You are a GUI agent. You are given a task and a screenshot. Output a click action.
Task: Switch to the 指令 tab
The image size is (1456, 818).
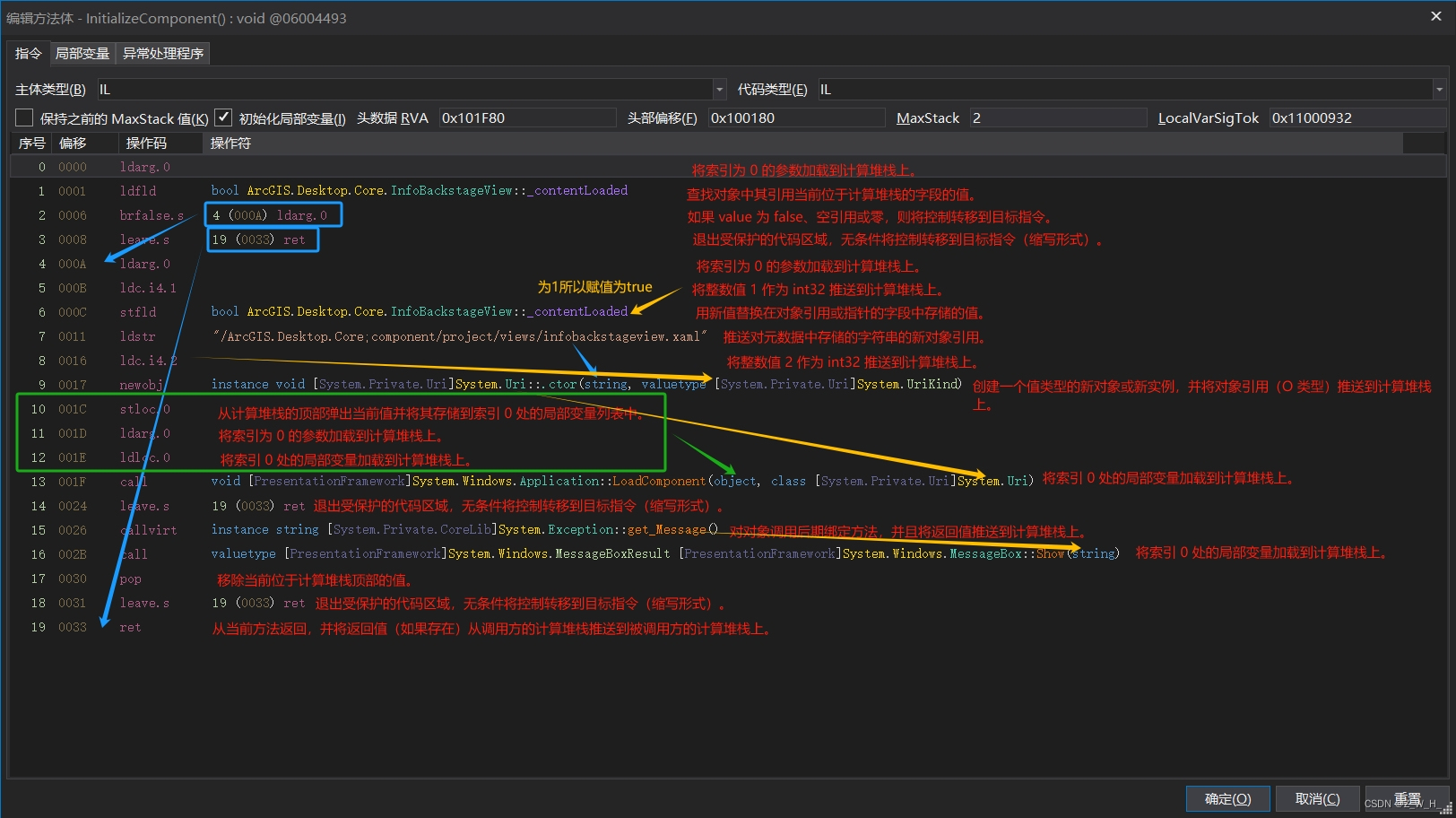[x=29, y=53]
